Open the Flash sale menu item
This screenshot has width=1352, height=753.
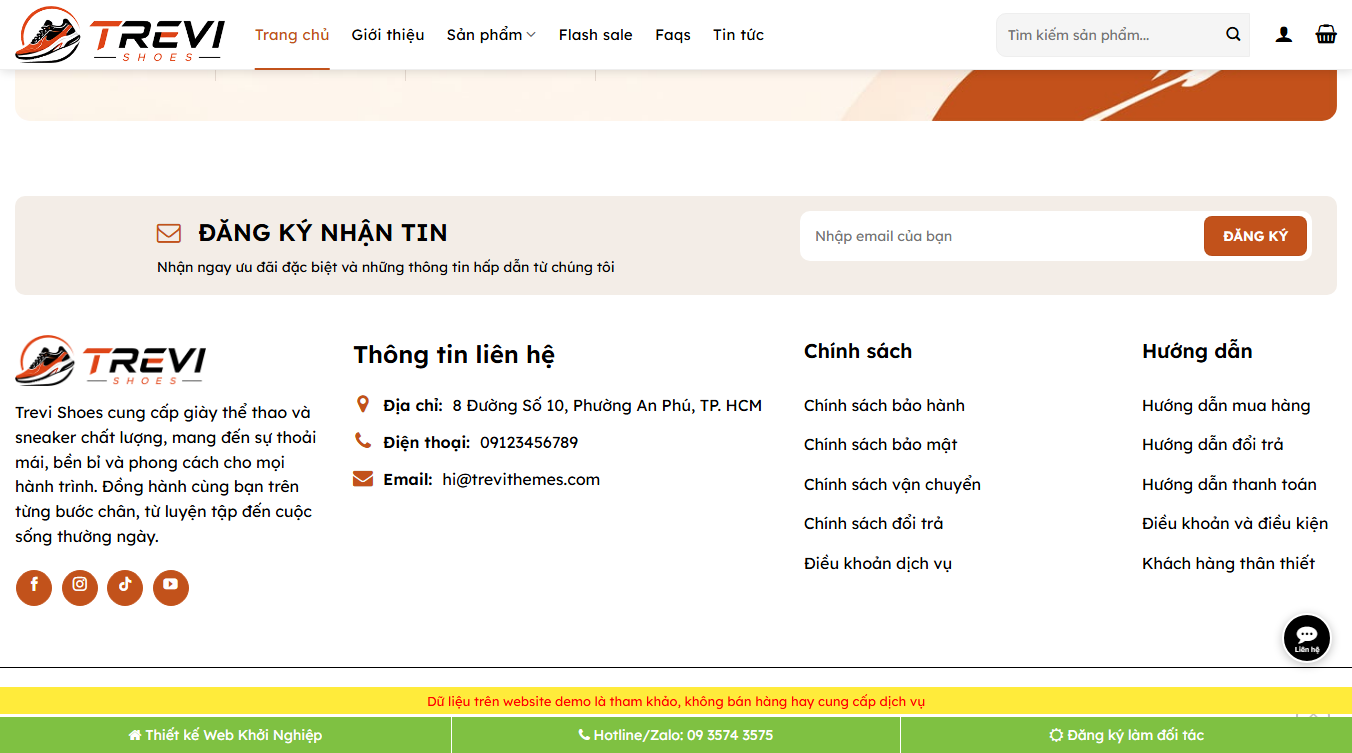(x=596, y=35)
